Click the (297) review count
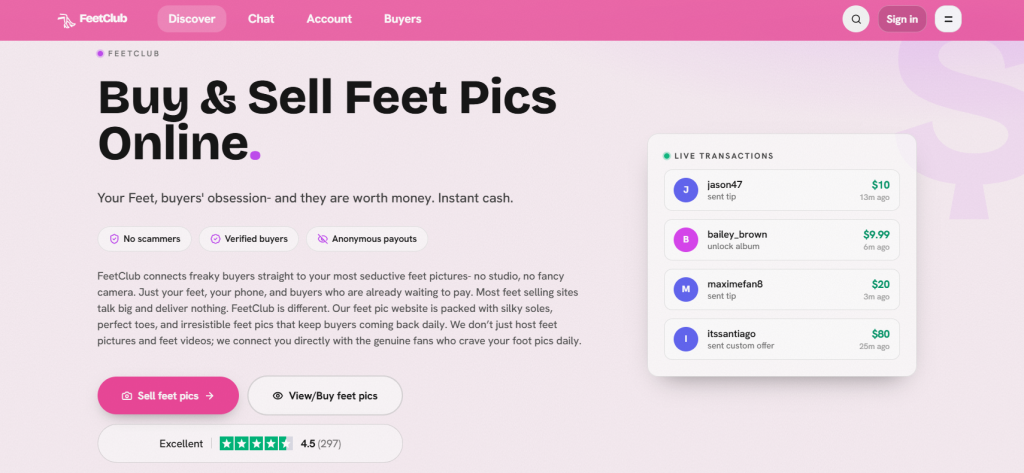 pos(330,444)
